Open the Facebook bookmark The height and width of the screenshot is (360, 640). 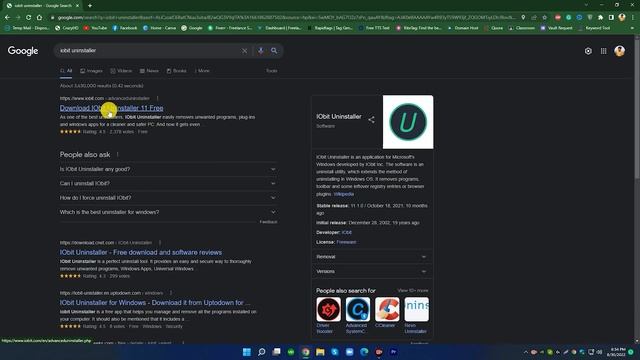(x=125, y=28)
